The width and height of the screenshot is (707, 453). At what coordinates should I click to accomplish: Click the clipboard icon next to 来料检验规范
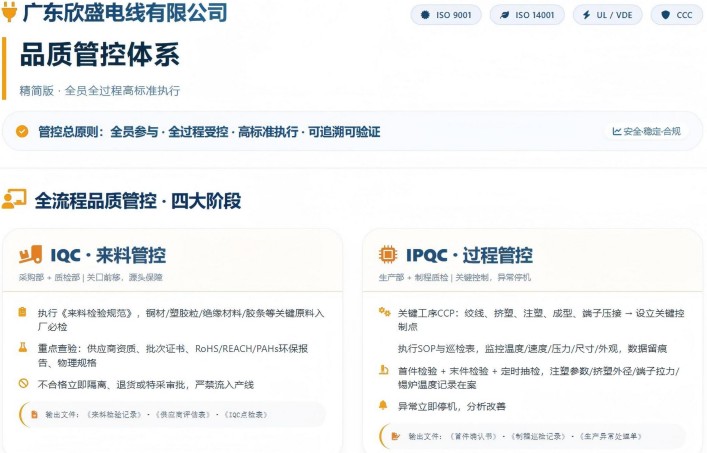coord(22,312)
